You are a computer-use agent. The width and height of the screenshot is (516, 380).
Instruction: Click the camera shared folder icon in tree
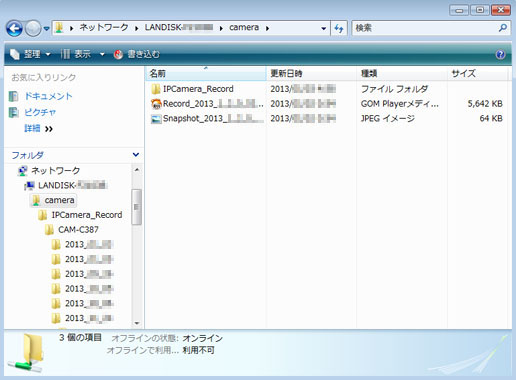click(x=36, y=200)
